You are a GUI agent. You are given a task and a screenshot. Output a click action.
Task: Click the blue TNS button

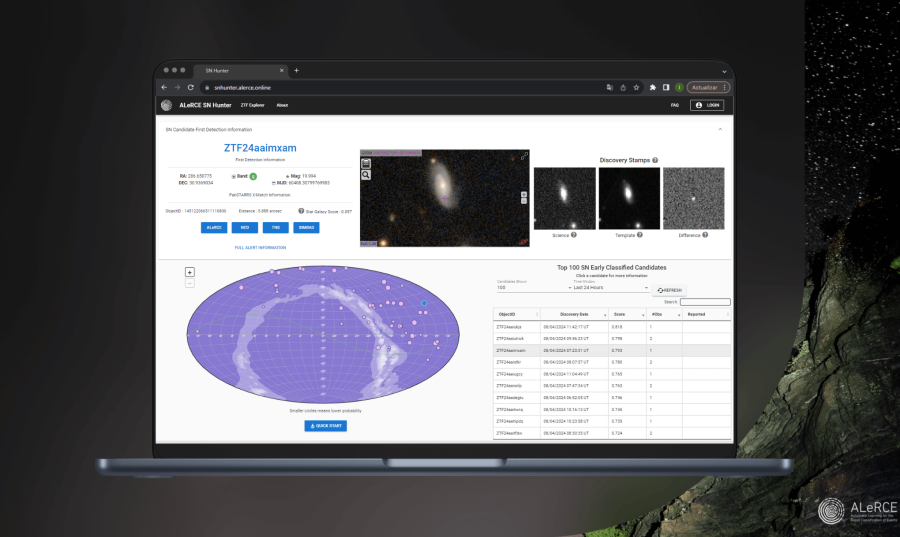pyautogui.click(x=276, y=228)
